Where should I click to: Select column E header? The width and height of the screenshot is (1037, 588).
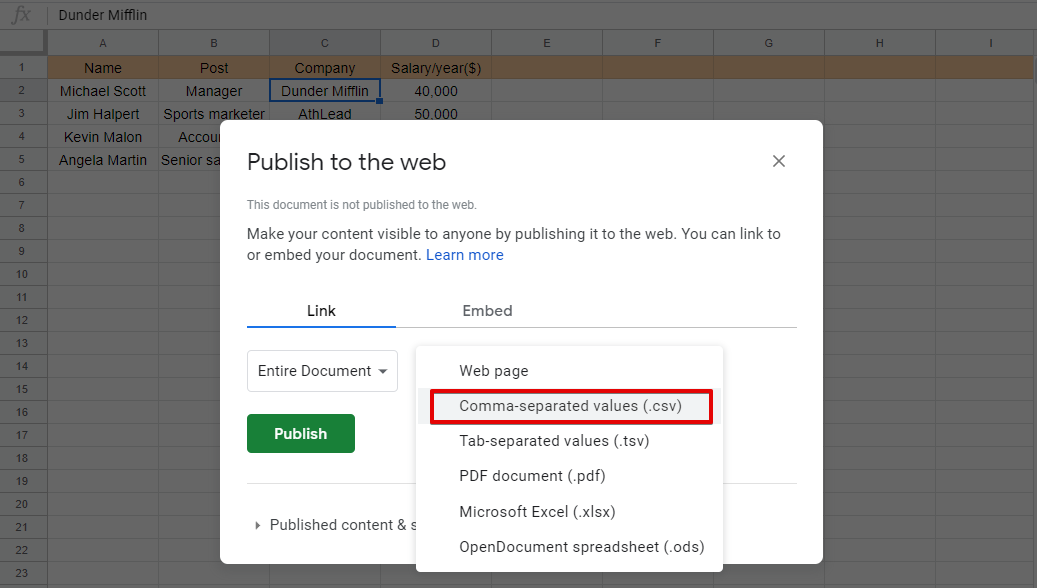[547, 43]
